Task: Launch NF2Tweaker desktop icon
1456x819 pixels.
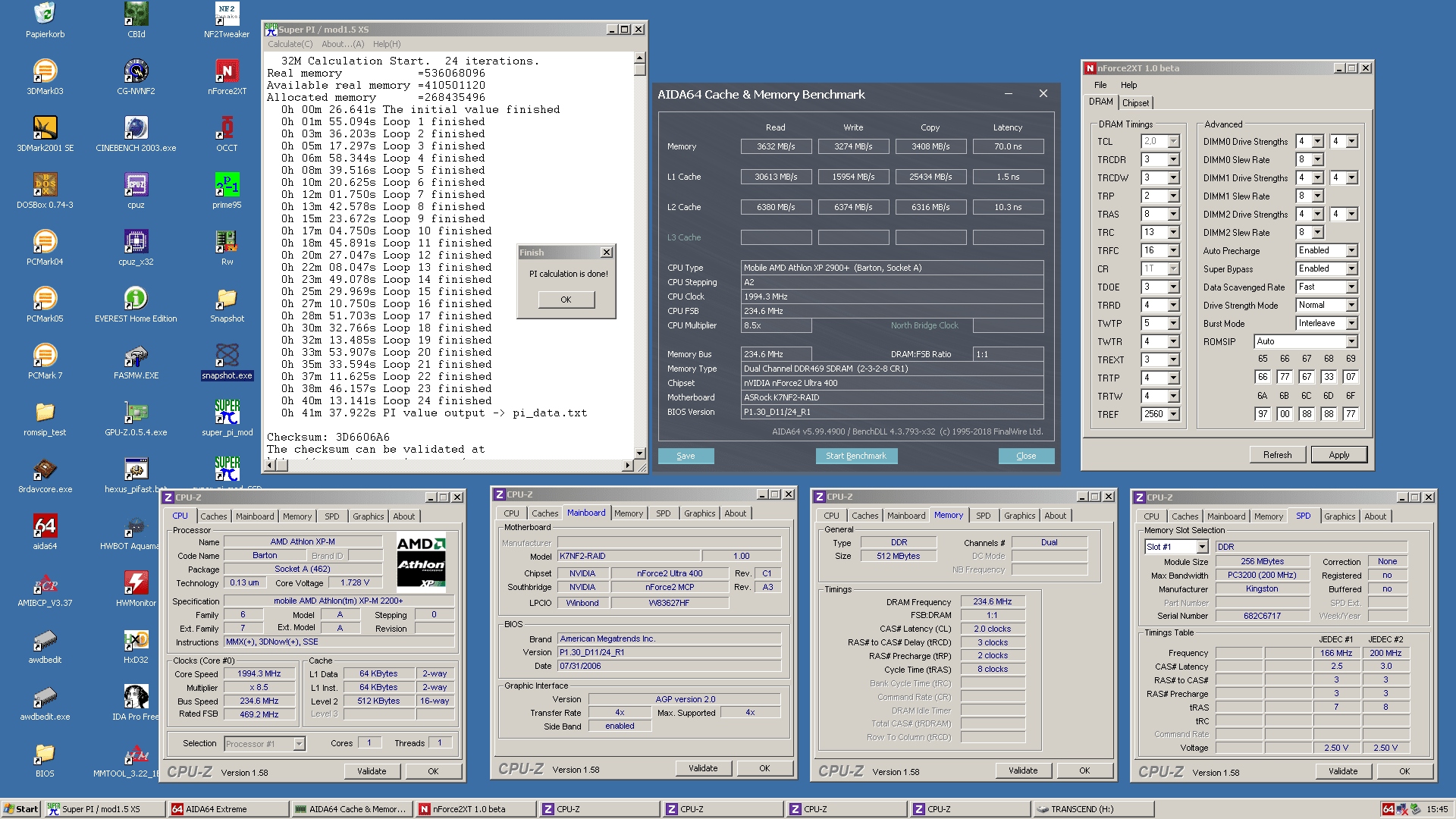Action: 227,20
